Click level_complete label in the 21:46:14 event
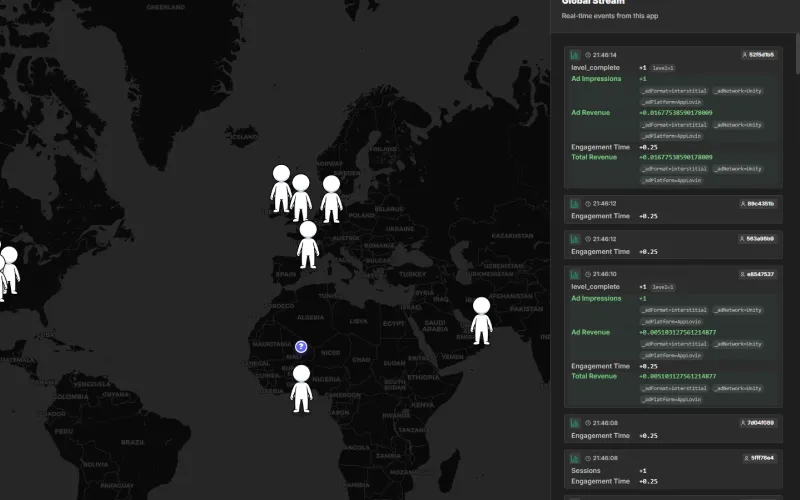Image resolution: width=800 pixels, height=500 pixels. (595, 67)
